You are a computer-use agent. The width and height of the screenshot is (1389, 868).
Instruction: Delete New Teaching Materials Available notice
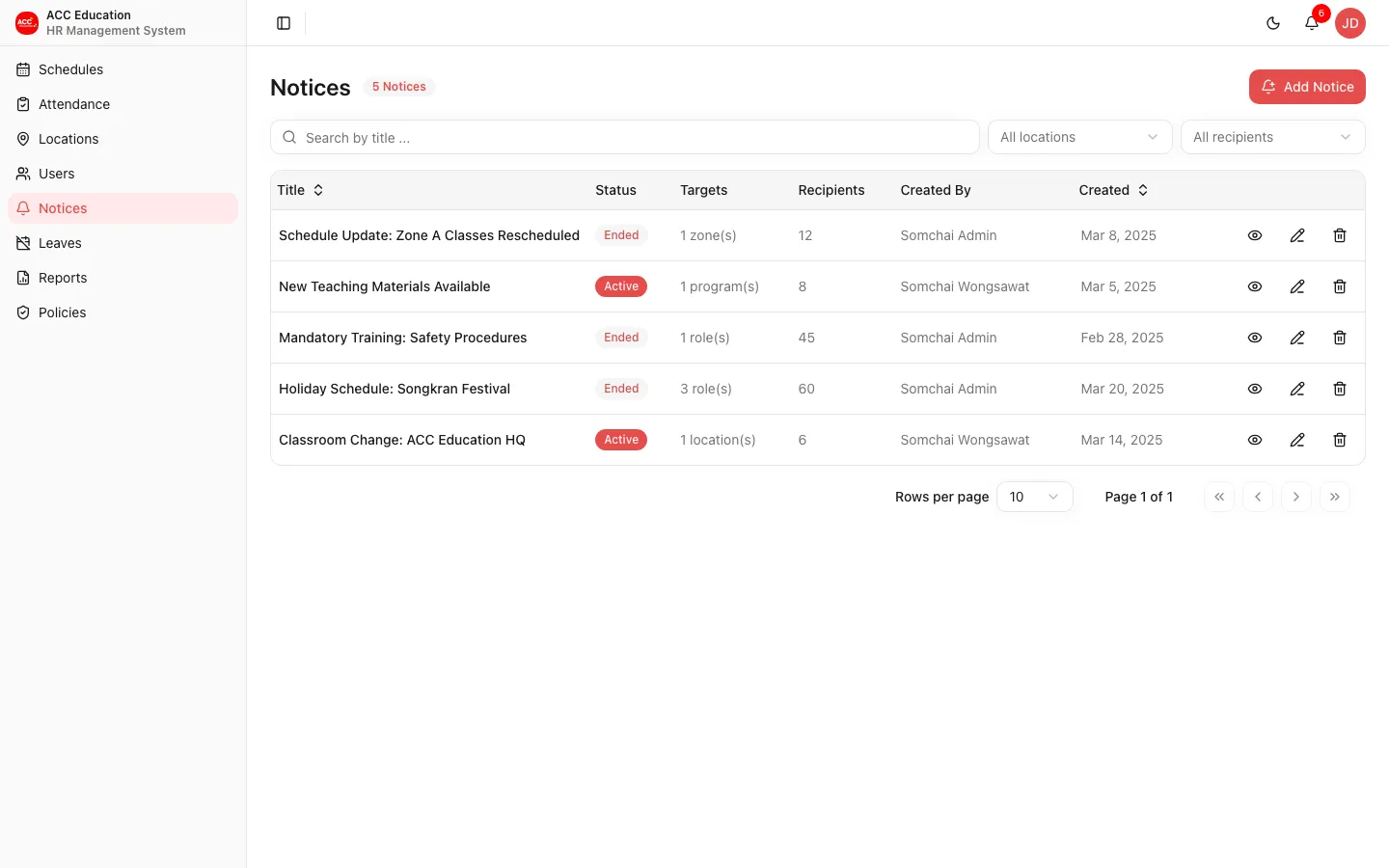[x=1340, y=286]
